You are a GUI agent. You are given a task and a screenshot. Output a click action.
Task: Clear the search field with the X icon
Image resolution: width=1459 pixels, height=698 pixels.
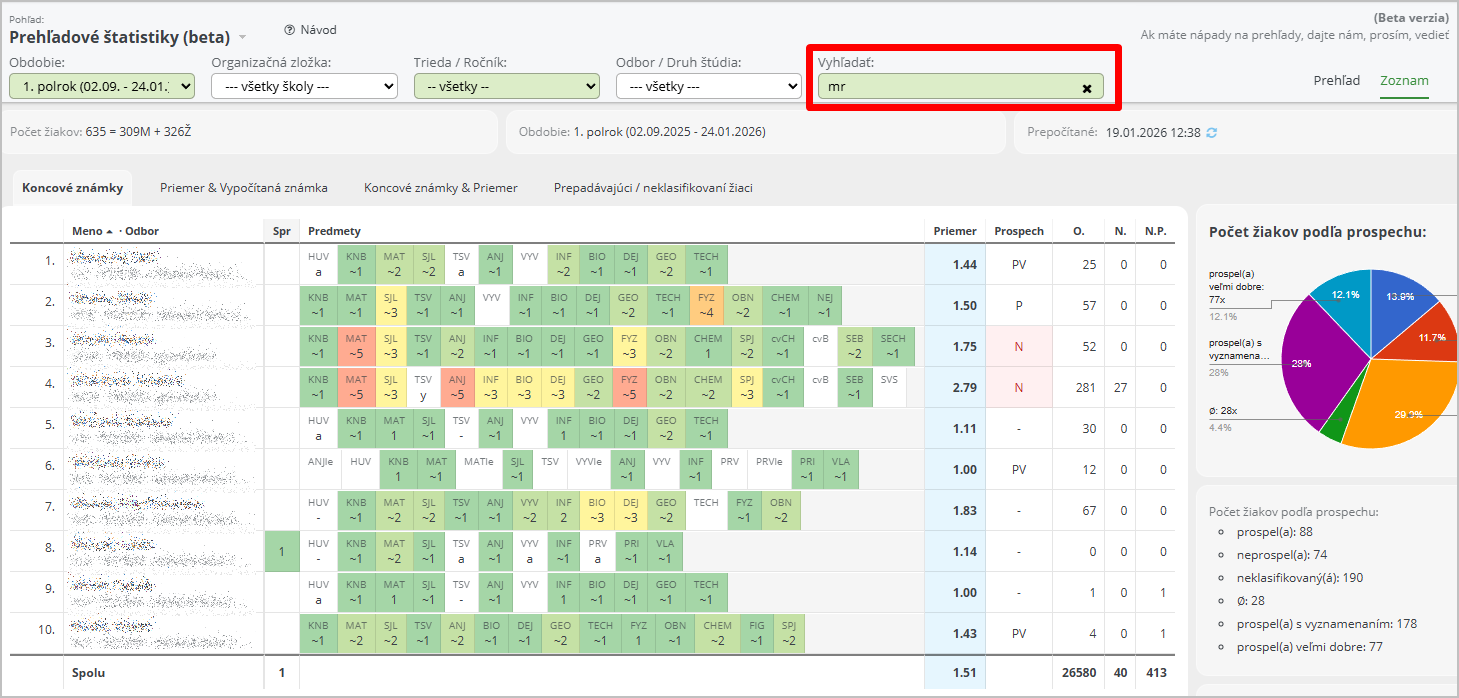[1086, 88]
